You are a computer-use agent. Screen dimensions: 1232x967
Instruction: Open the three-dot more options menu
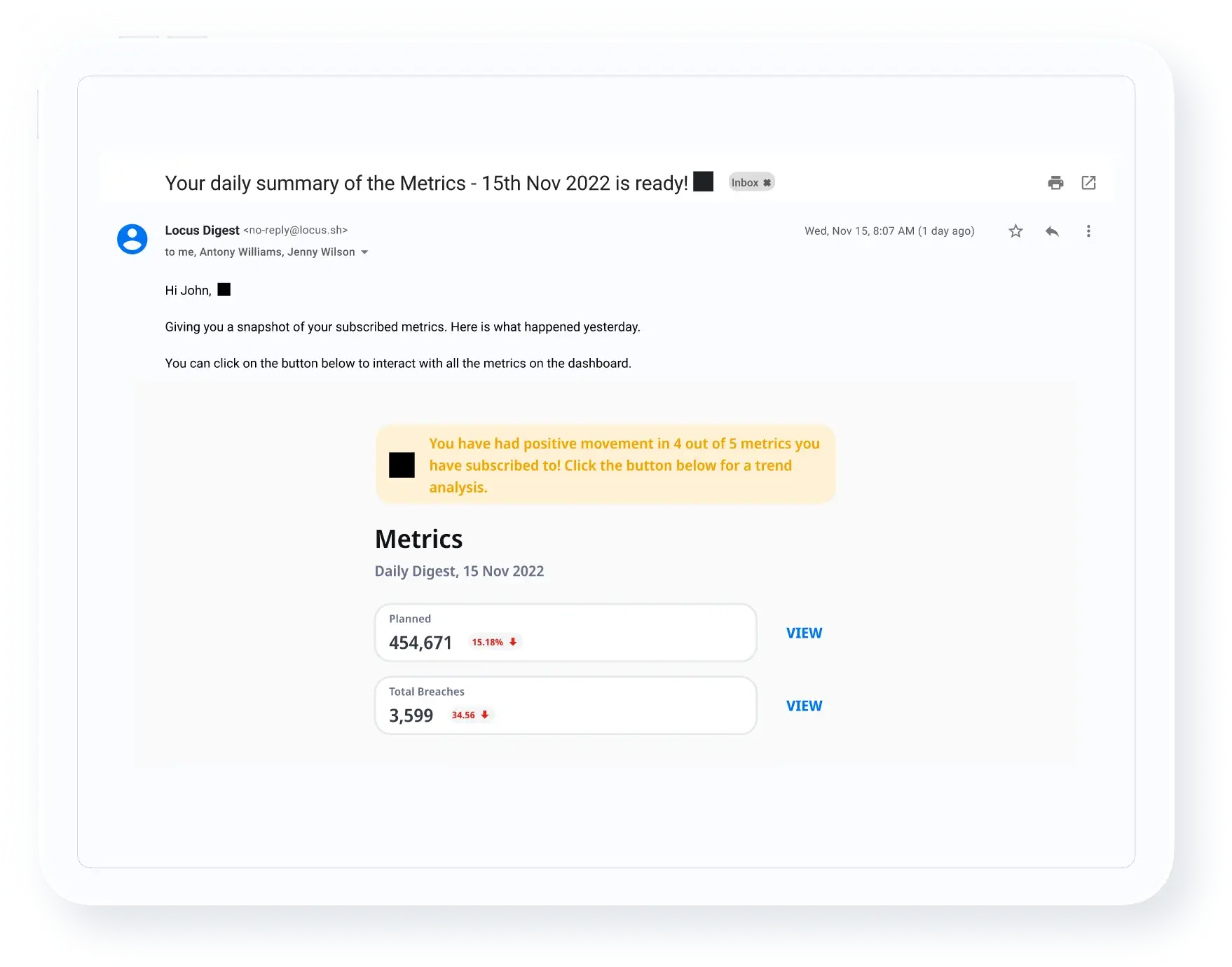[1088, 231]
